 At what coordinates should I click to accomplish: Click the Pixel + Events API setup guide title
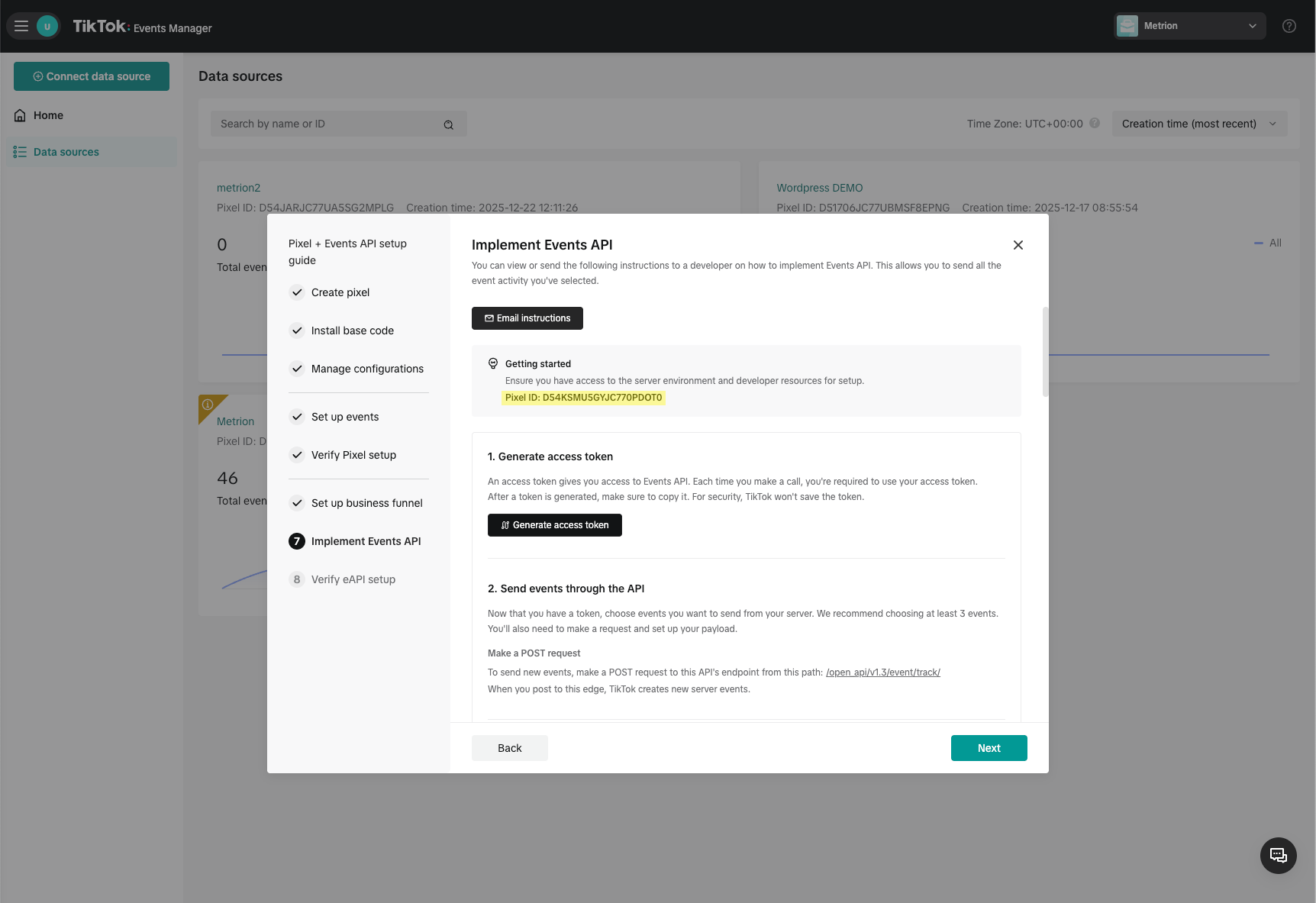click(x=347, y=252)
